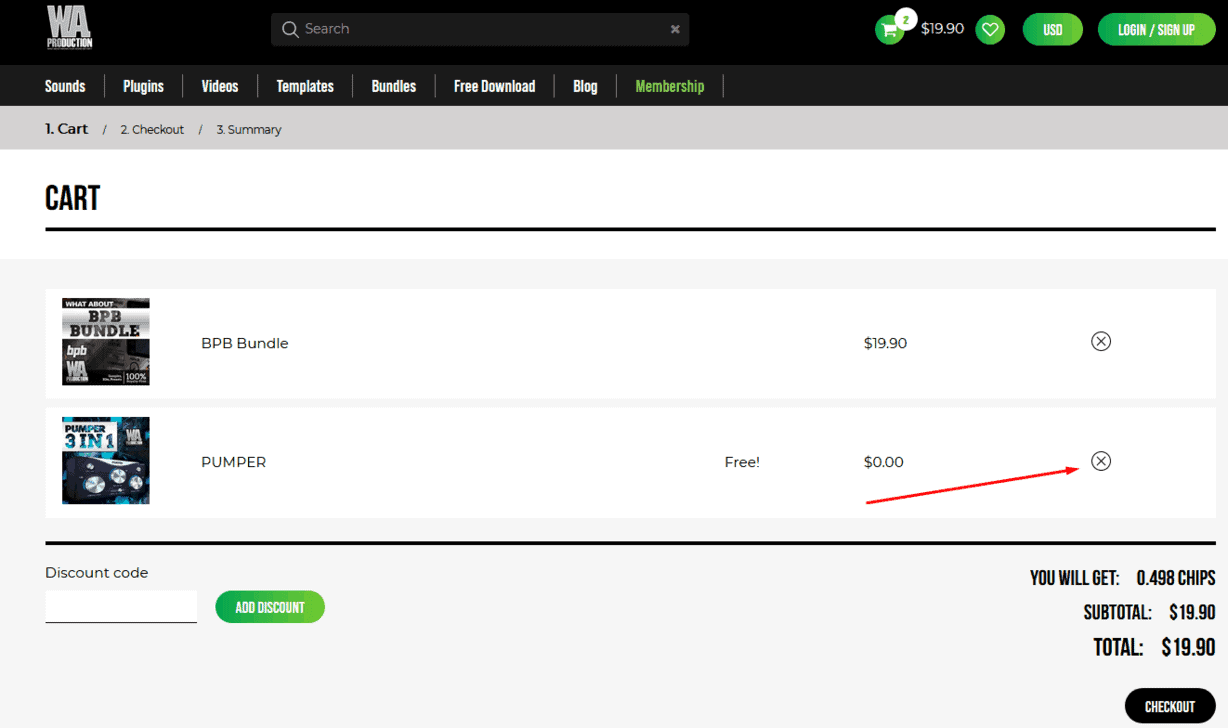1228x728 pixels.
Task: Open the BPB Bundle product thumbnail
Action: (106, 342)
